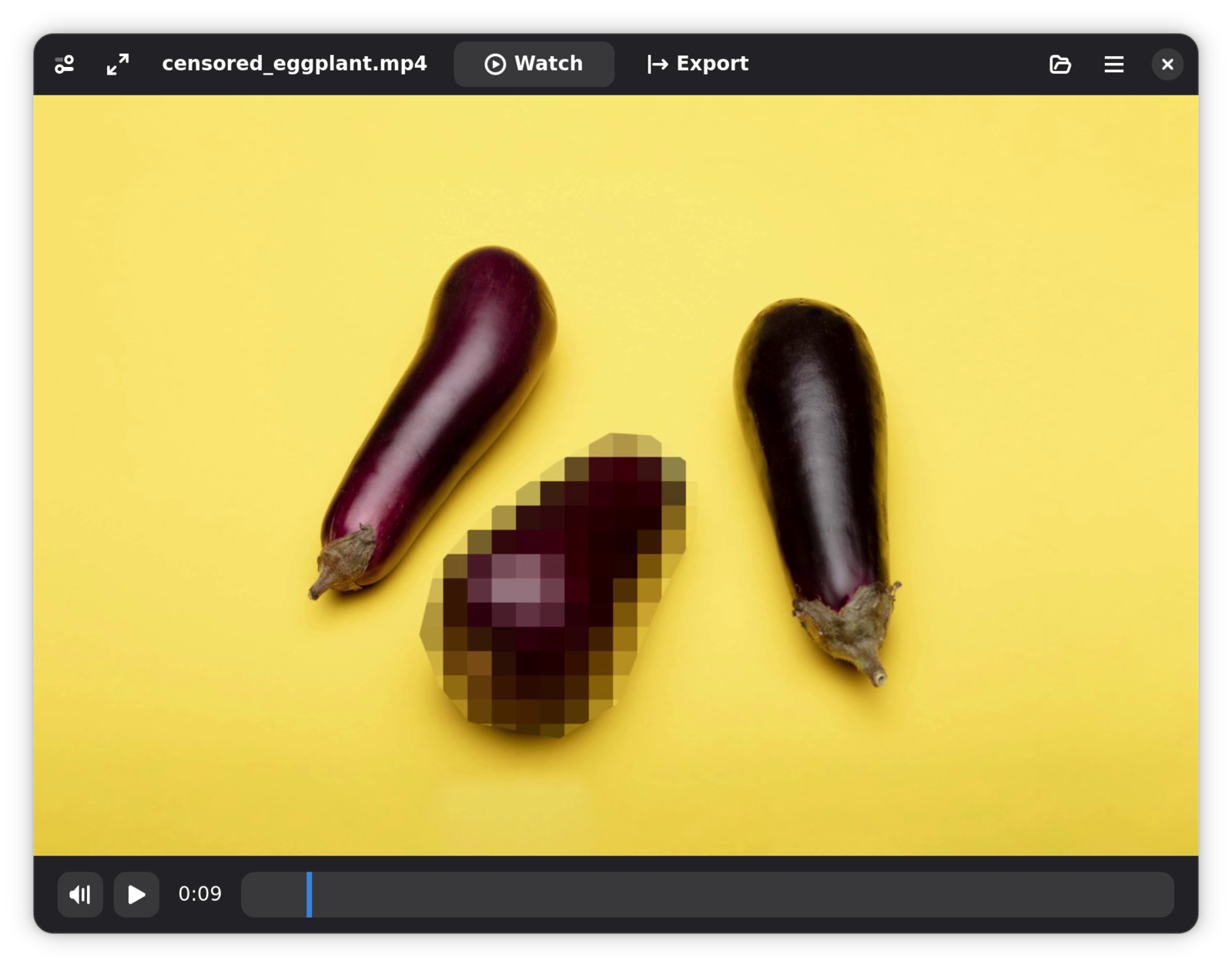This screenshot has width=1232, height=967.
Task: Click the censored_eggplant.mp4 title text
Action: click(294, 64)
